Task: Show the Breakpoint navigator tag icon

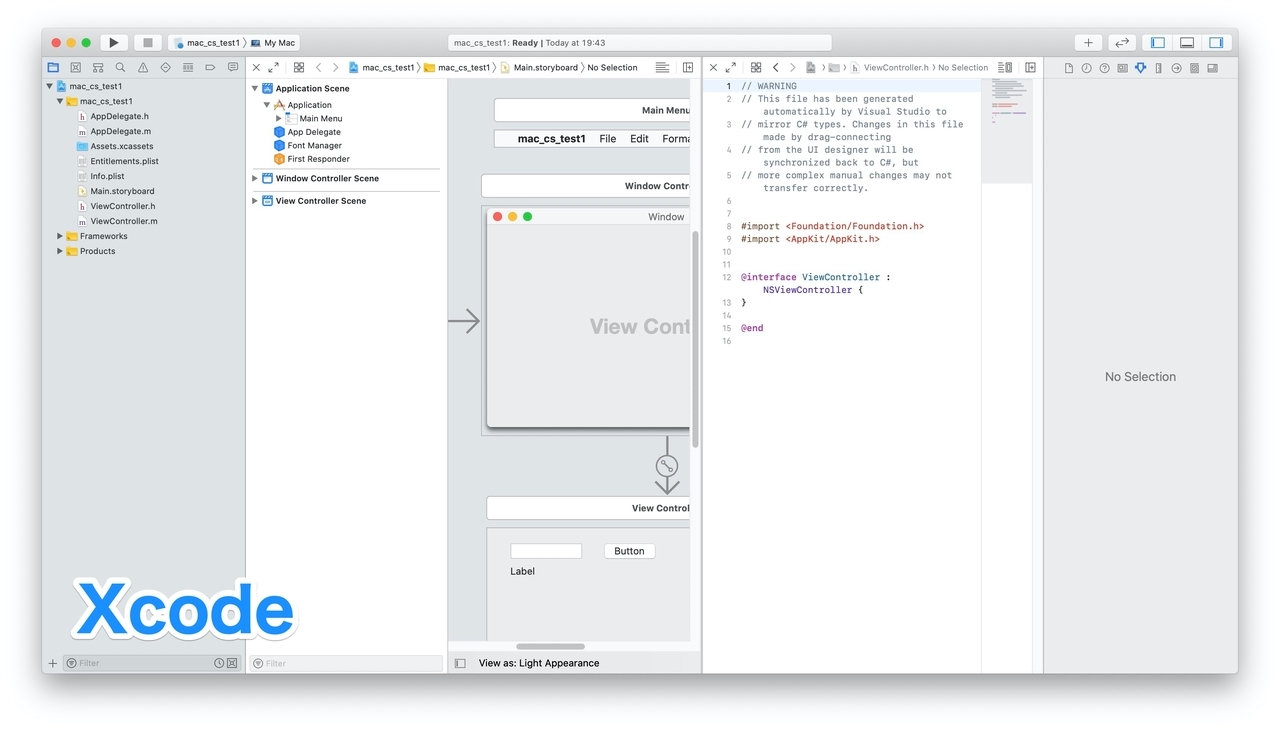Action: [x=211, y=66]
